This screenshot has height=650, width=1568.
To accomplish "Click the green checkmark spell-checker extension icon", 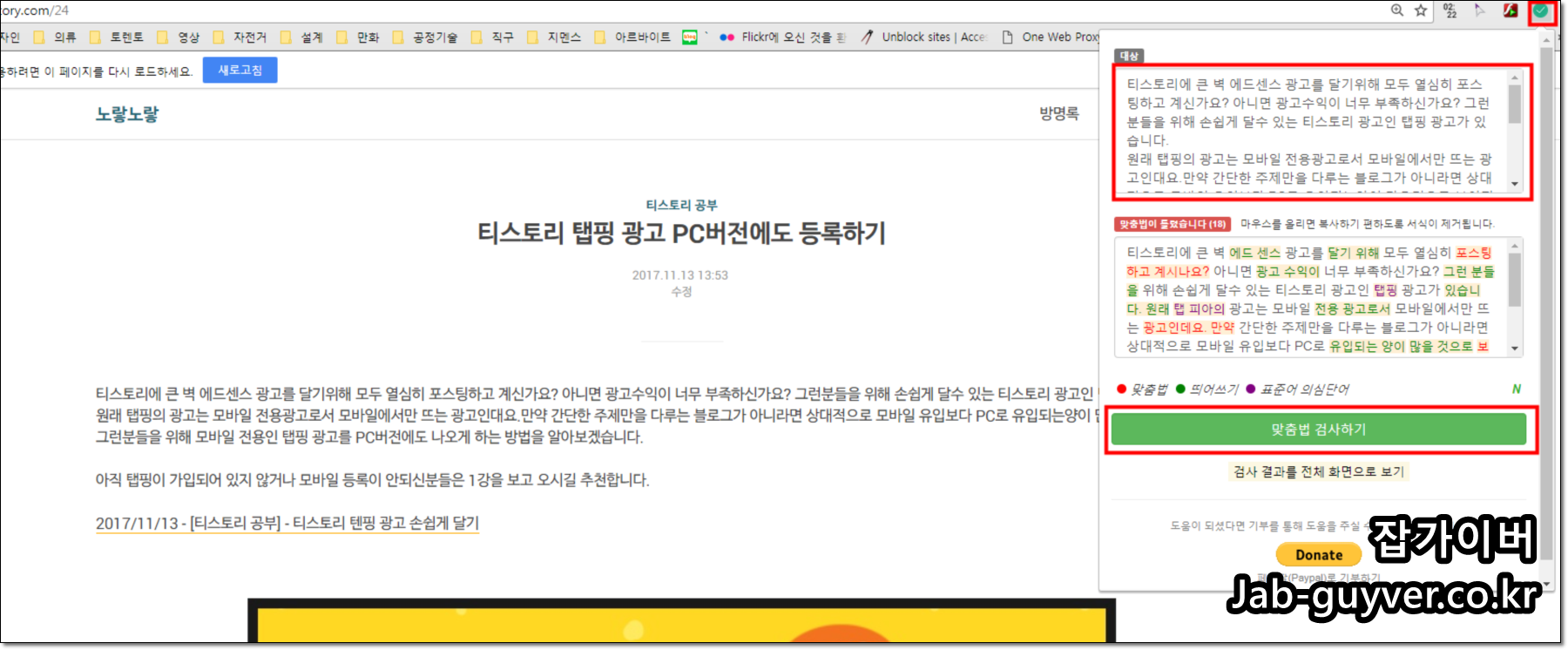I will tap(1541, 11).
